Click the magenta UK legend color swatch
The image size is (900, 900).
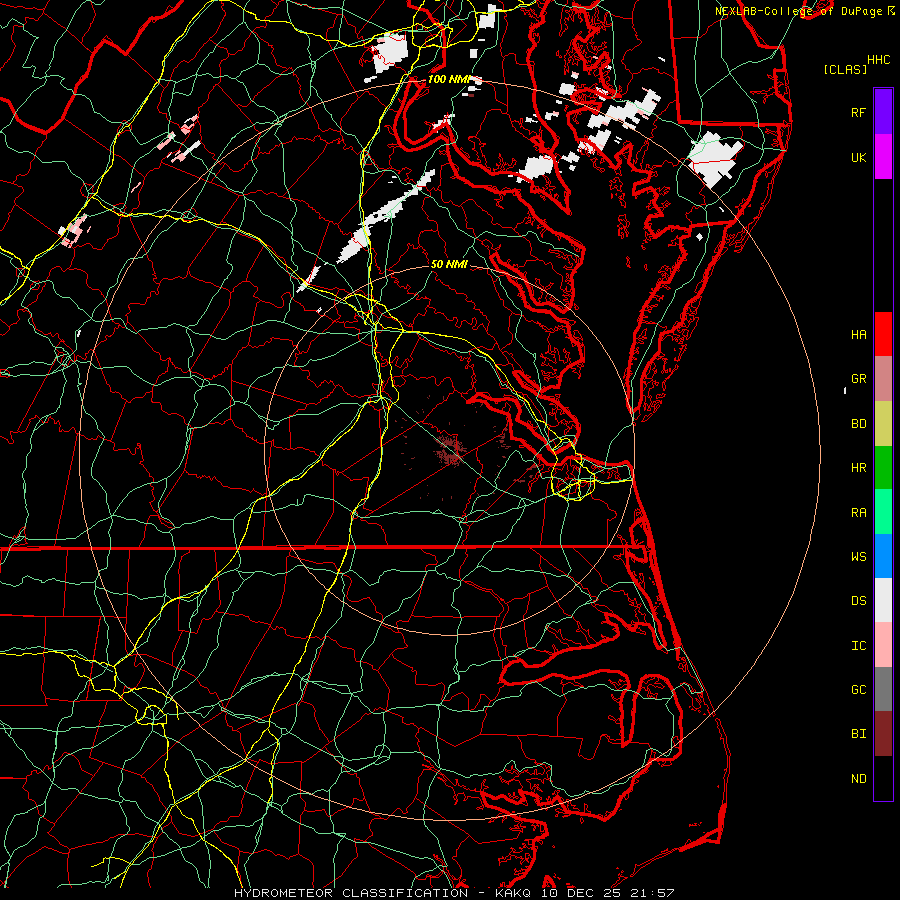click(883, 157)
